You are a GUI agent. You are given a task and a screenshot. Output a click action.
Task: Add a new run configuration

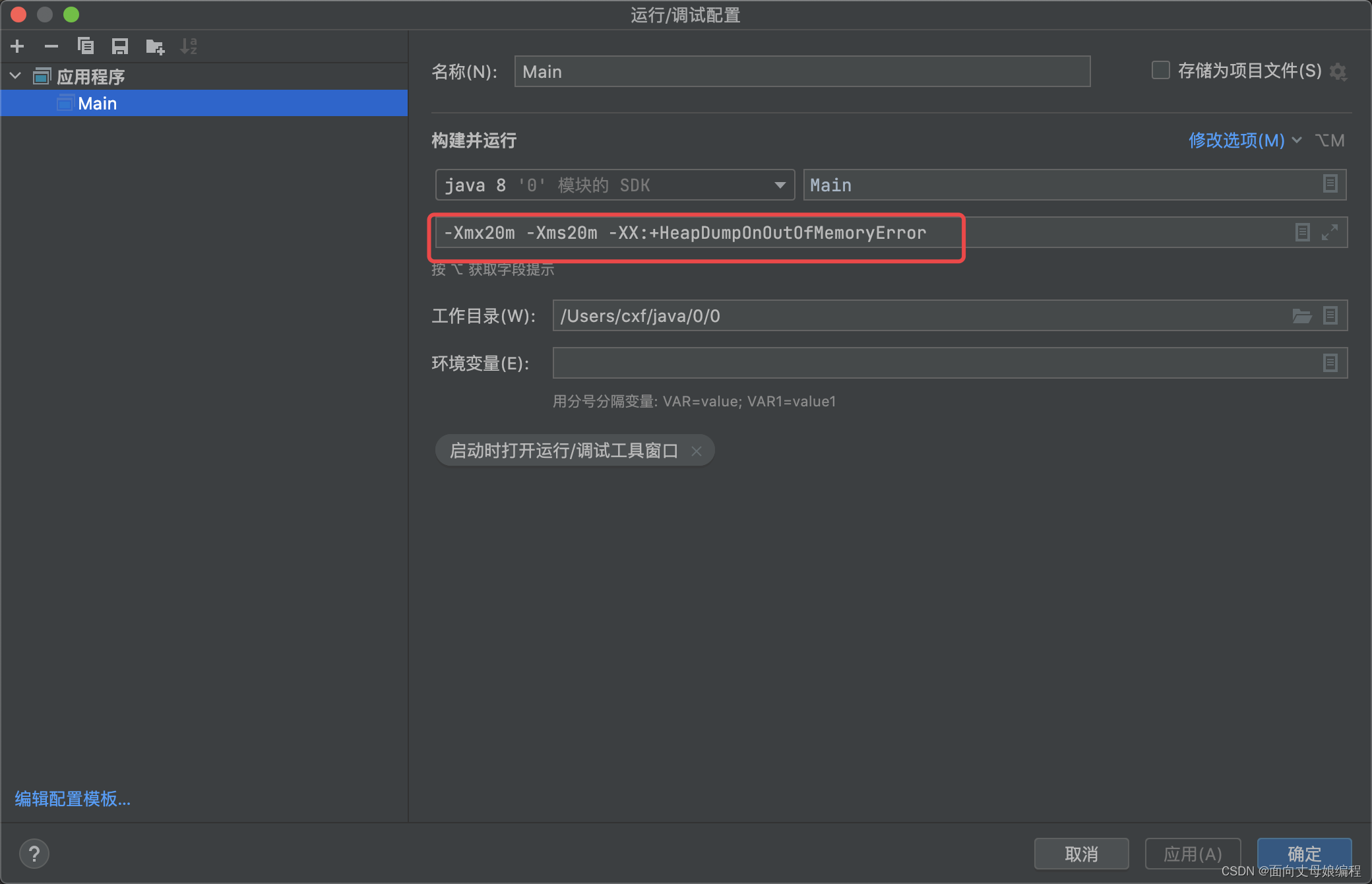(18, 46)
